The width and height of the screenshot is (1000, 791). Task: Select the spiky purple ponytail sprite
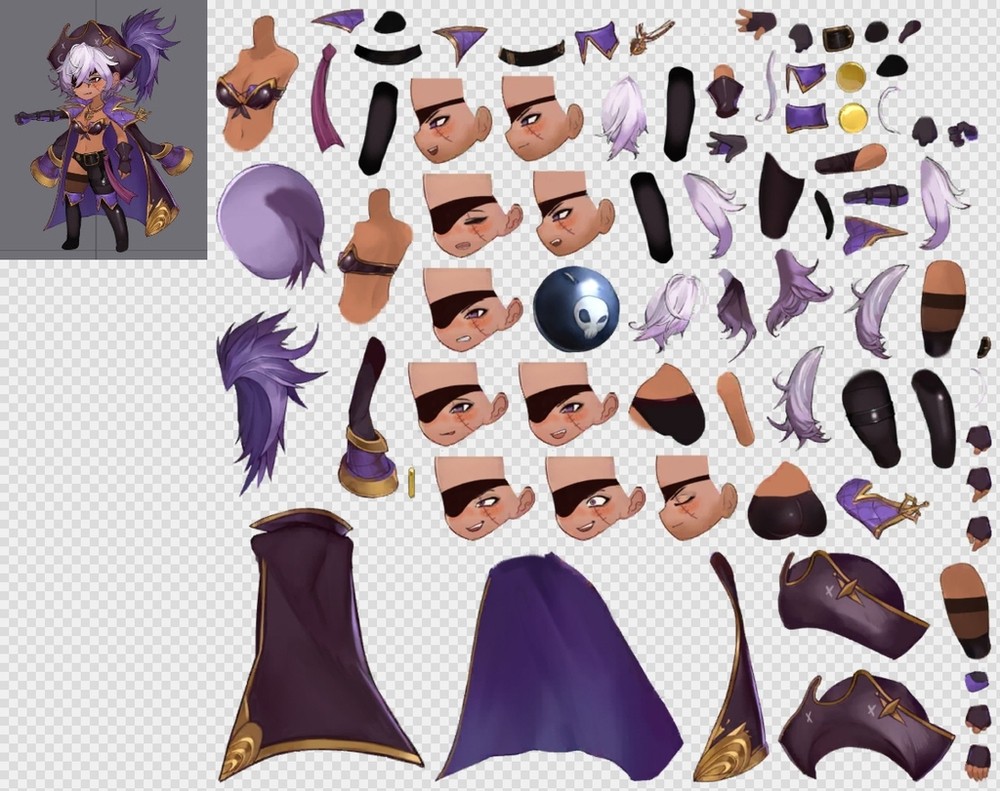(262, 390)
